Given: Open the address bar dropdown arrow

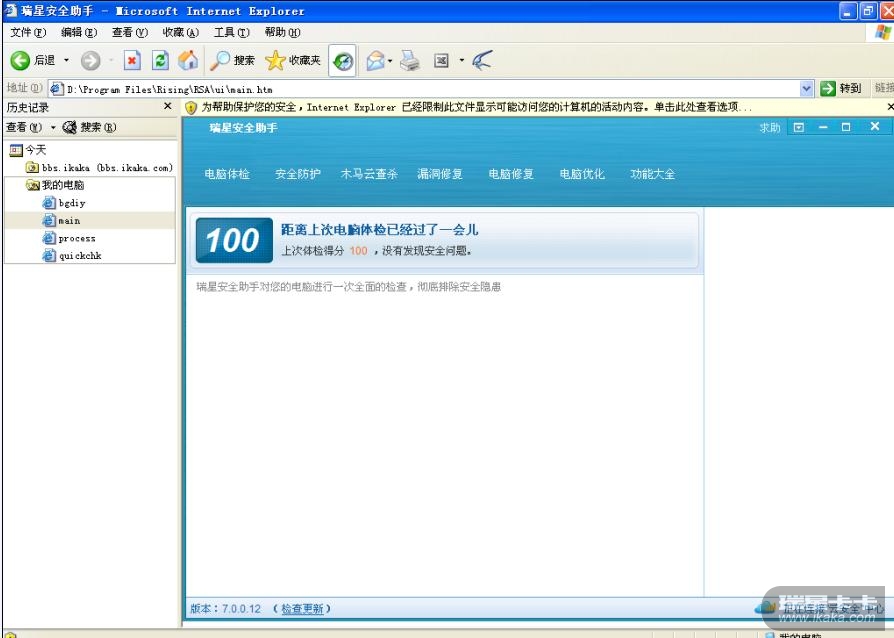Looking at the screenshot, I should click(807, 88).
